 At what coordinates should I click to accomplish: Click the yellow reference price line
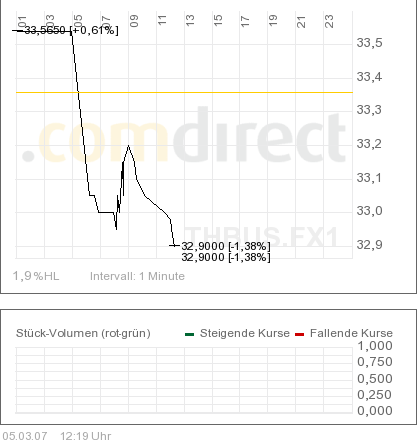click(x=184, y=92)
